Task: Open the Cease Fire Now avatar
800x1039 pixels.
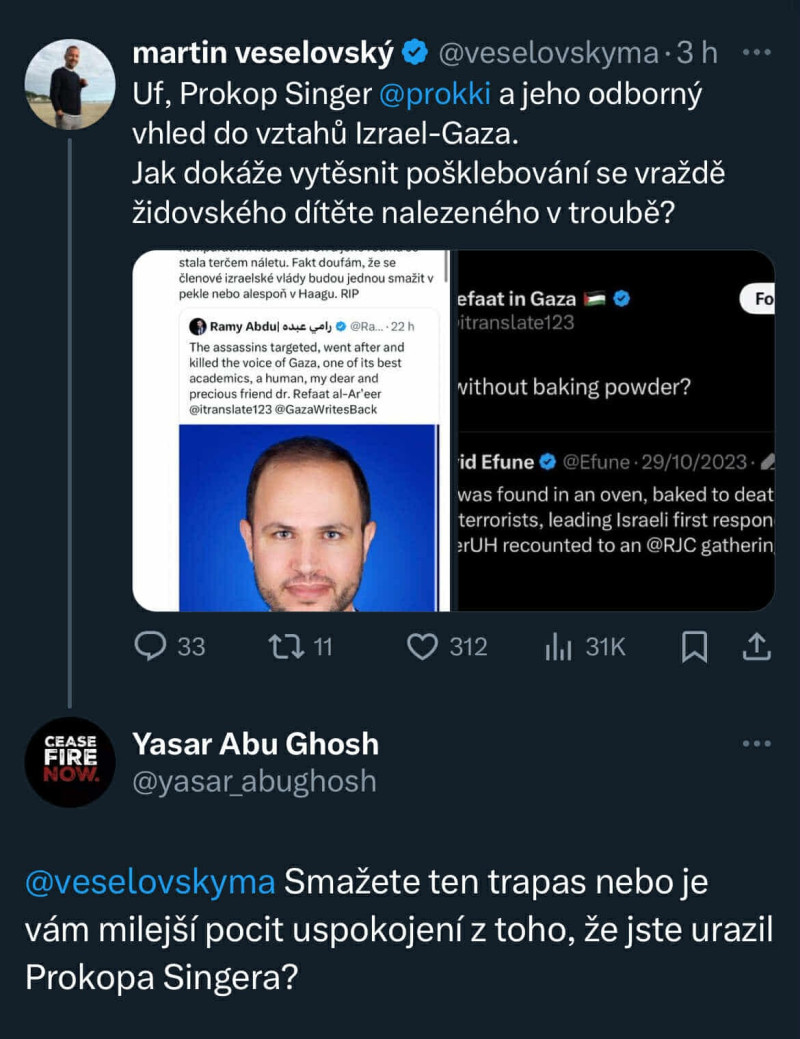Action: pos(69,761)
